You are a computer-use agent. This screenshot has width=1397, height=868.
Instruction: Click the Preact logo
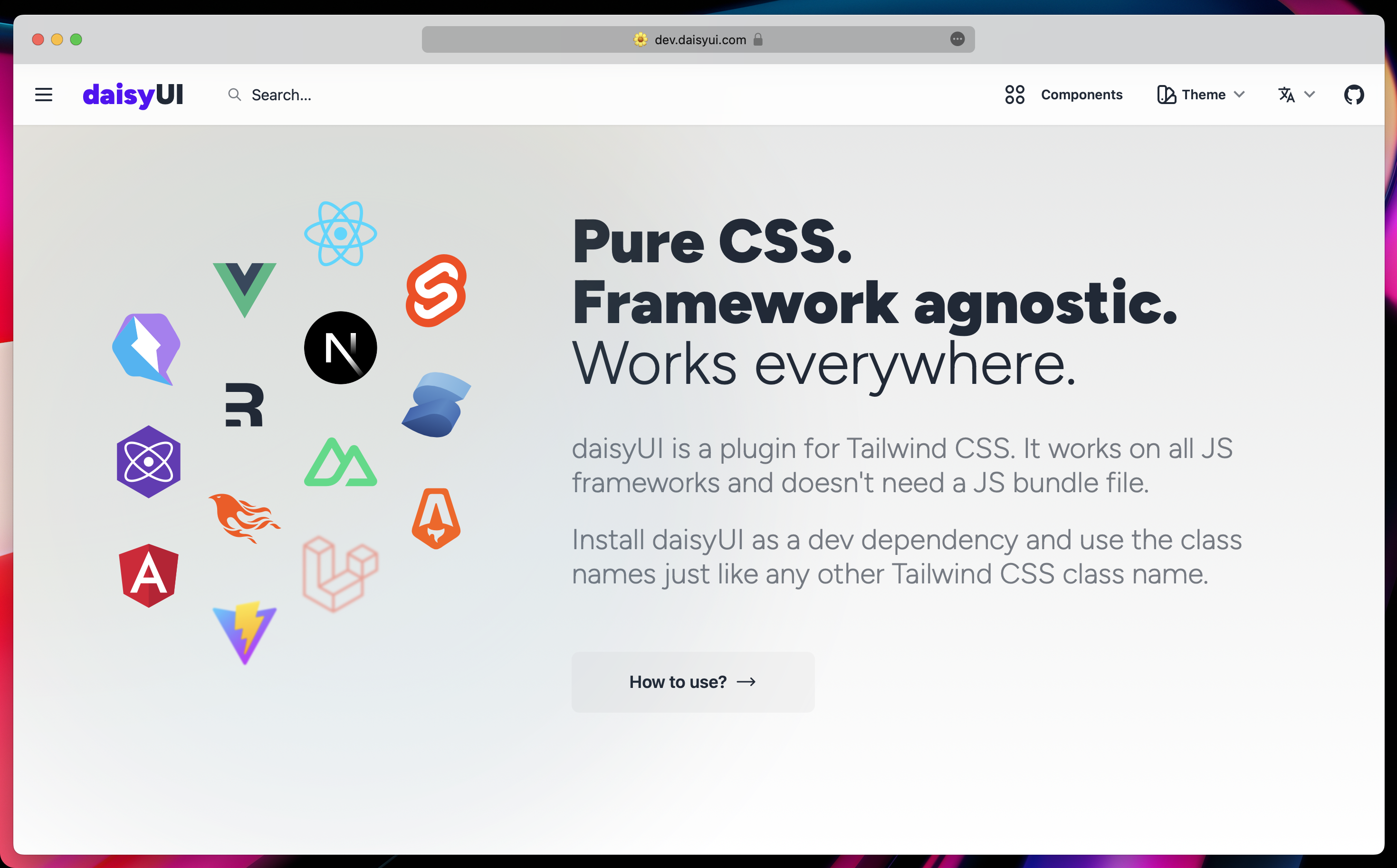click(149, 462)
